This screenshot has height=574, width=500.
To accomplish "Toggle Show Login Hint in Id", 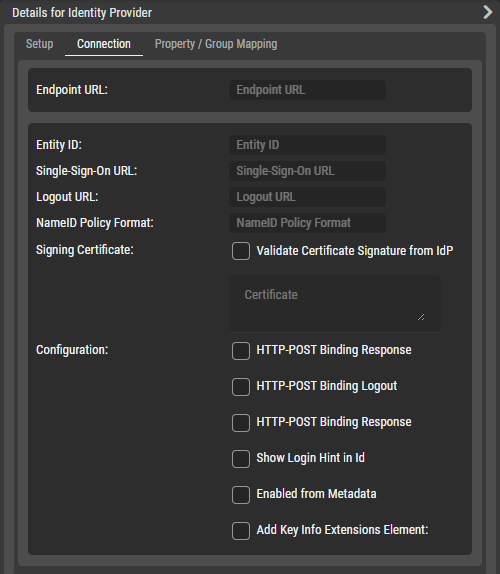I will click(x=241, y=459).
